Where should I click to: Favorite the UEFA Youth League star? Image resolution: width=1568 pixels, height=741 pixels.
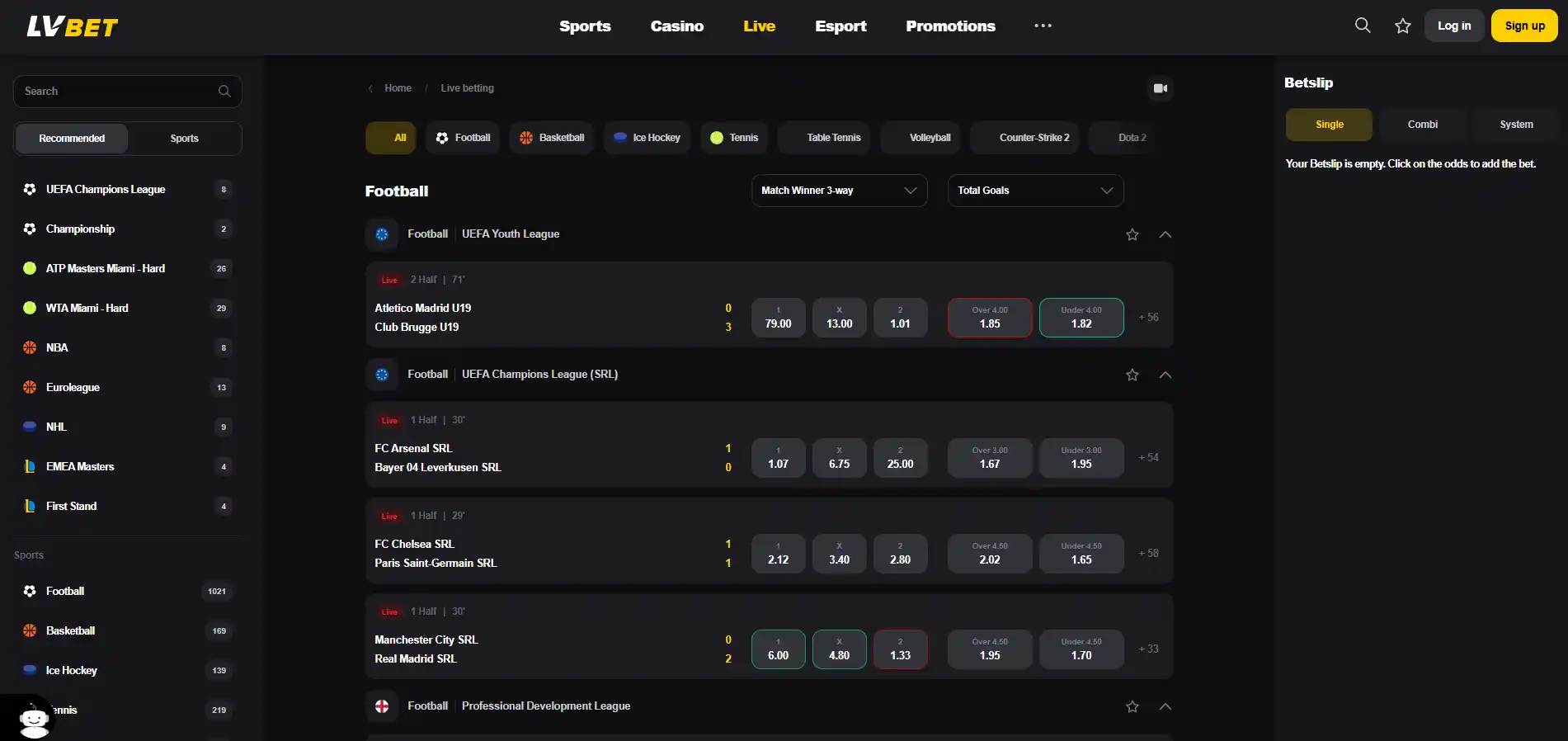(1132, 234)
